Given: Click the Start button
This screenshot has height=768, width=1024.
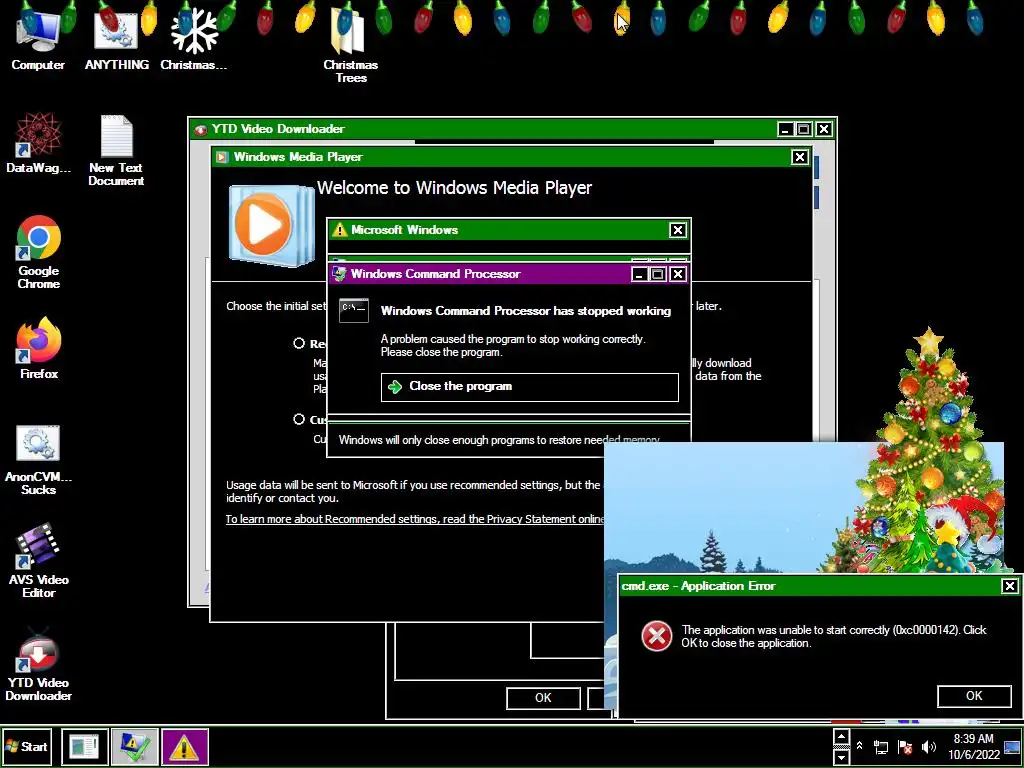Looking at the screenshot, I should pos(27,746).
